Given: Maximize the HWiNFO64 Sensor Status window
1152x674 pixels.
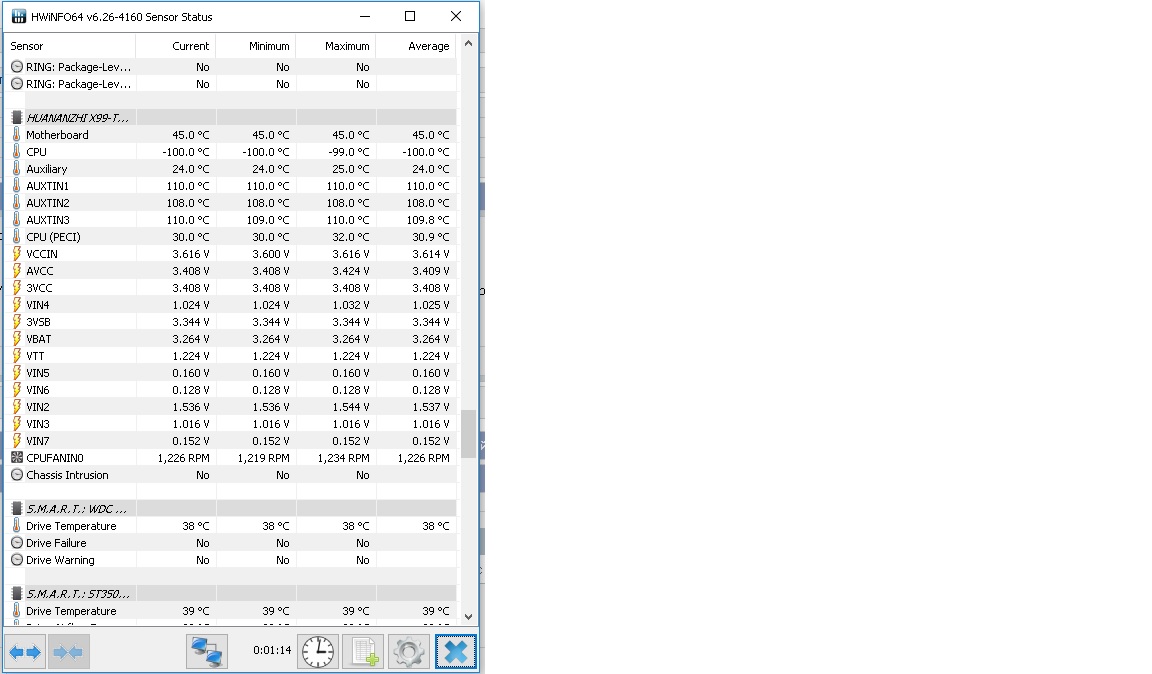Looking at the screenshot, I should click(x=410, y=16).
